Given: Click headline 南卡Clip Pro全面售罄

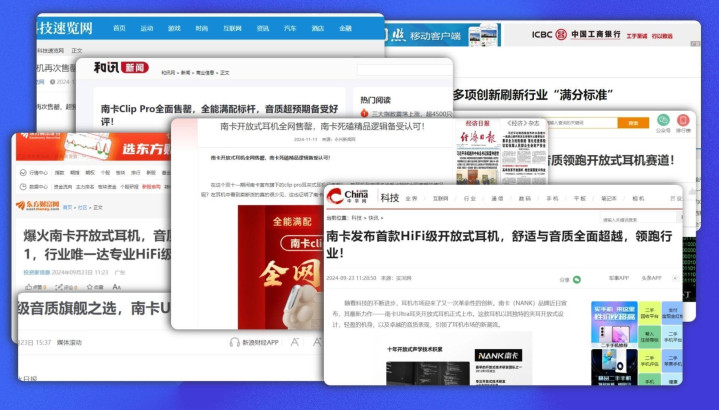Looking at the screenshot, I should (219, 115).
